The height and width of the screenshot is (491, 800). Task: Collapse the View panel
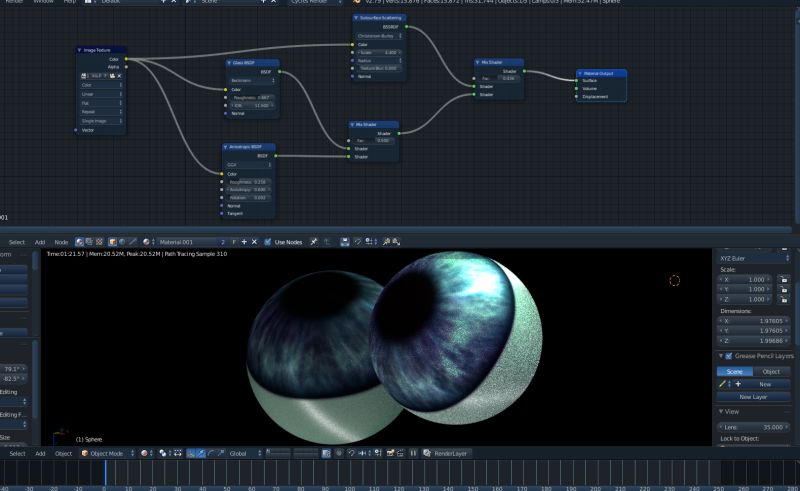721,411
